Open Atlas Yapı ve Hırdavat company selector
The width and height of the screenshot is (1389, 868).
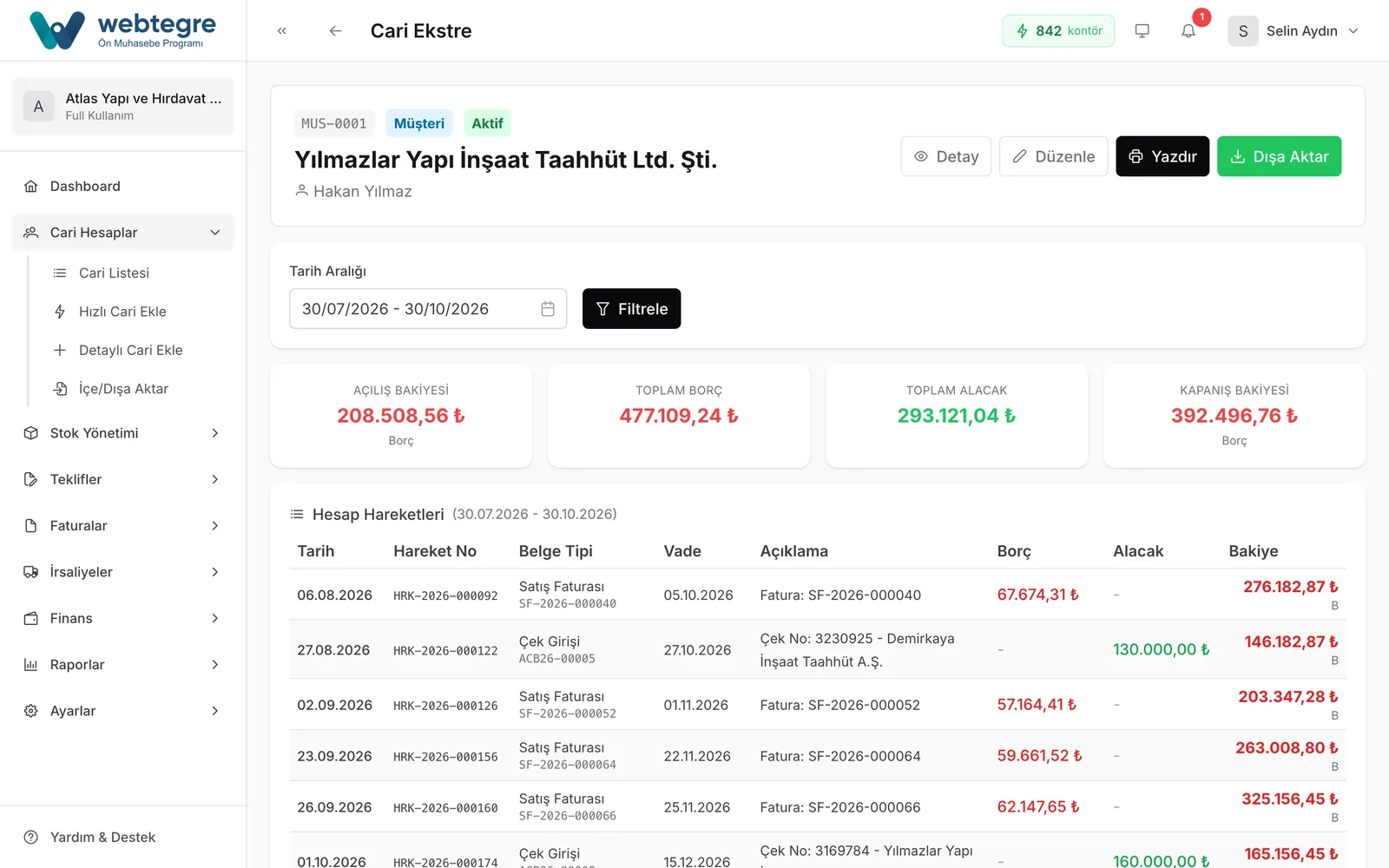coord(122,106)
